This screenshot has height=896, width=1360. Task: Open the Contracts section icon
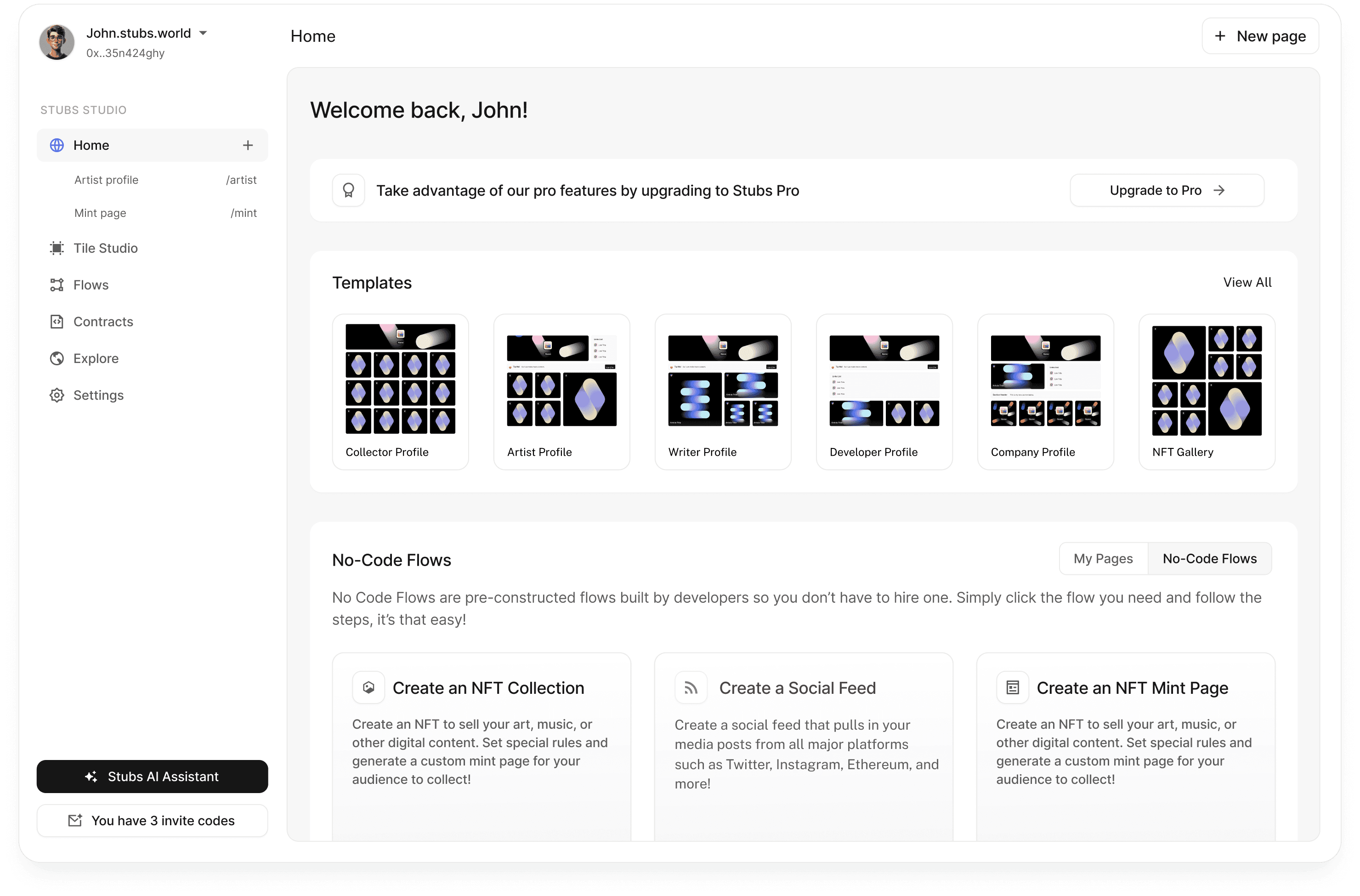coord(57,322)
